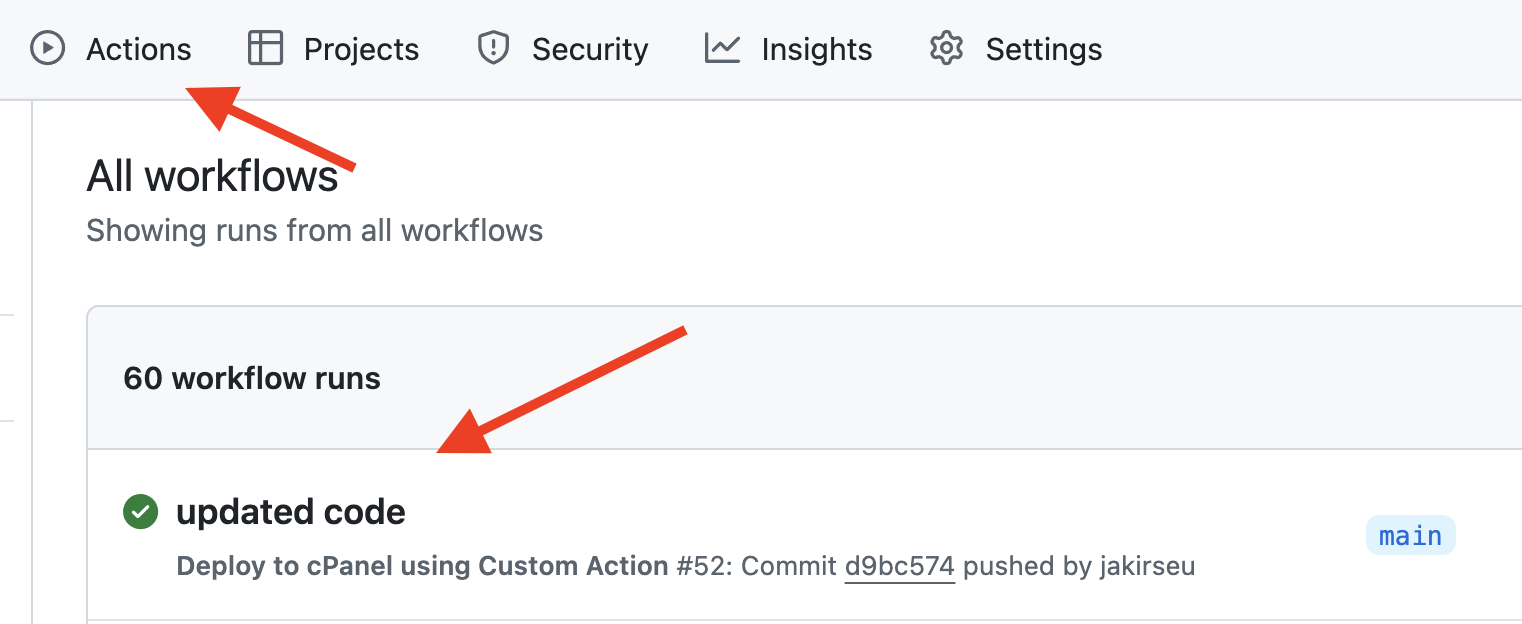The height and width of the screenshot is (624, 1522).
Task: Click the Insights graph icon
Action: click(x=722, y=48)
